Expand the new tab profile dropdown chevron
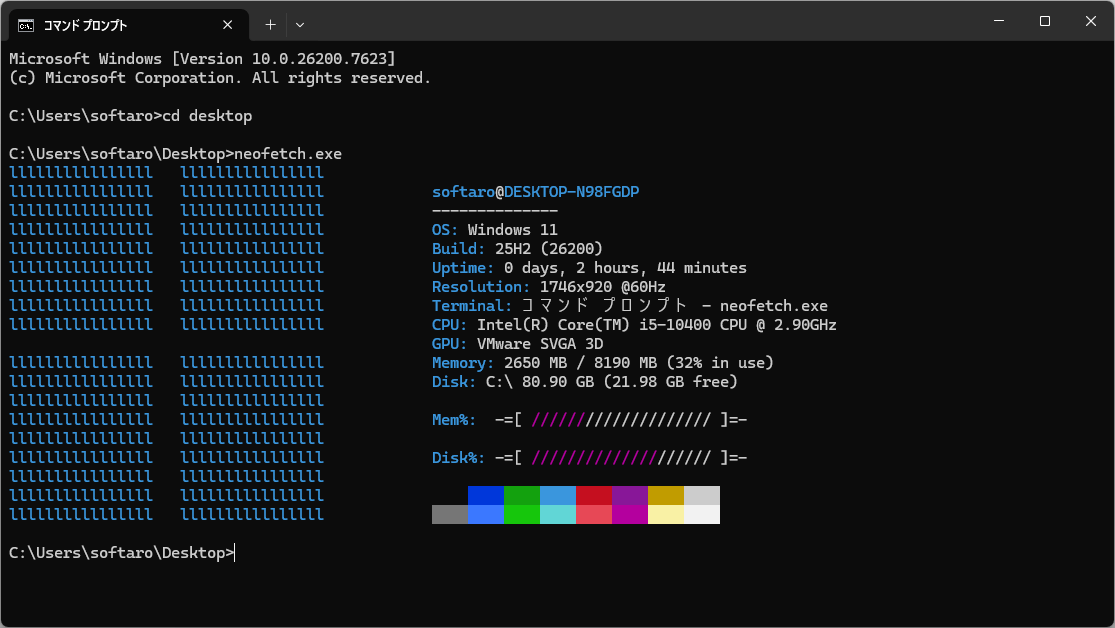The height and width of the screenshot is (628, 1115). click(300, 24)
